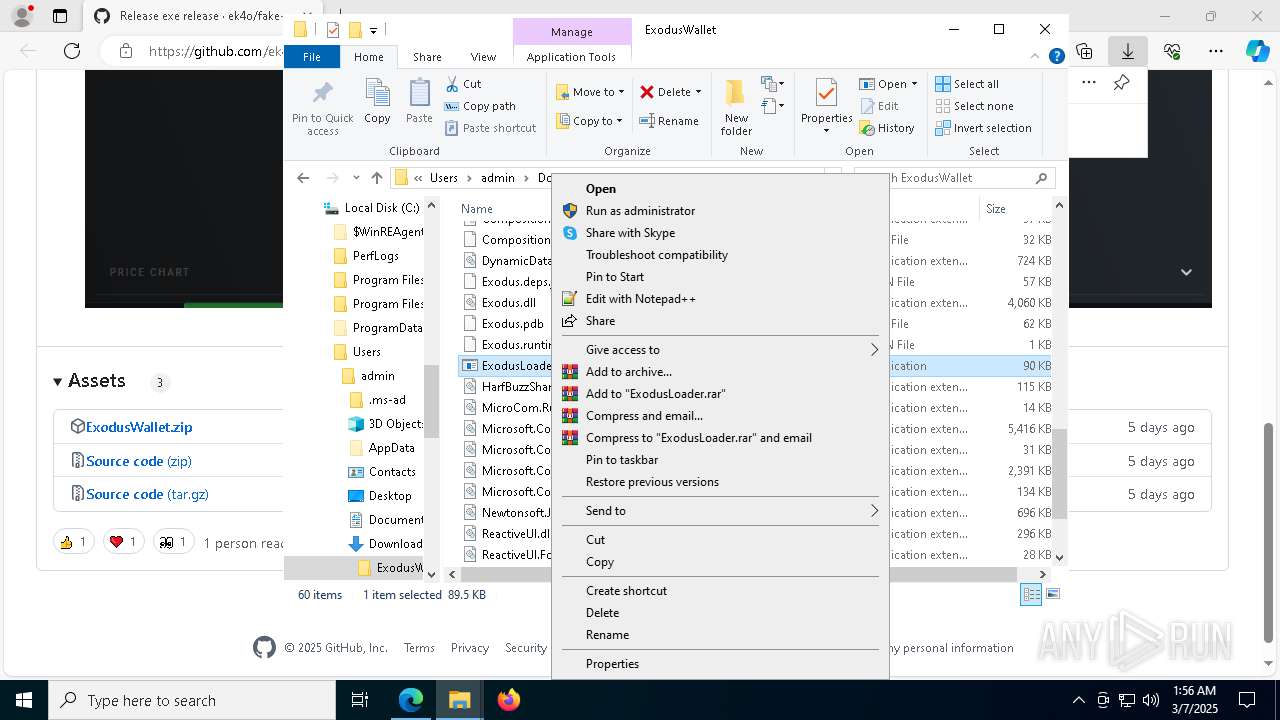Switch to the Share ribbon tab
This screenshot has width=1280, height=720.
(x=427, y=57)
